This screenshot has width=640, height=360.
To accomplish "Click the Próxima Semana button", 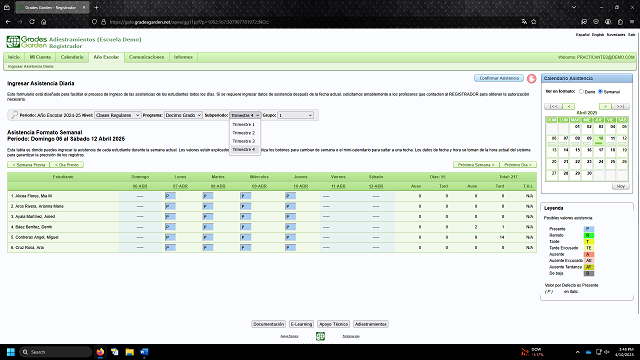I will 476,165.
